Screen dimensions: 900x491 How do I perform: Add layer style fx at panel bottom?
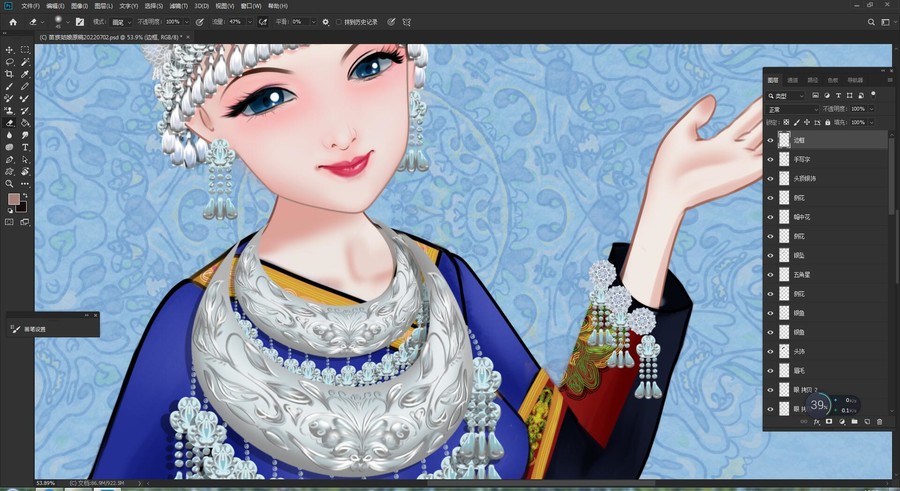click(x=816, y=422)
